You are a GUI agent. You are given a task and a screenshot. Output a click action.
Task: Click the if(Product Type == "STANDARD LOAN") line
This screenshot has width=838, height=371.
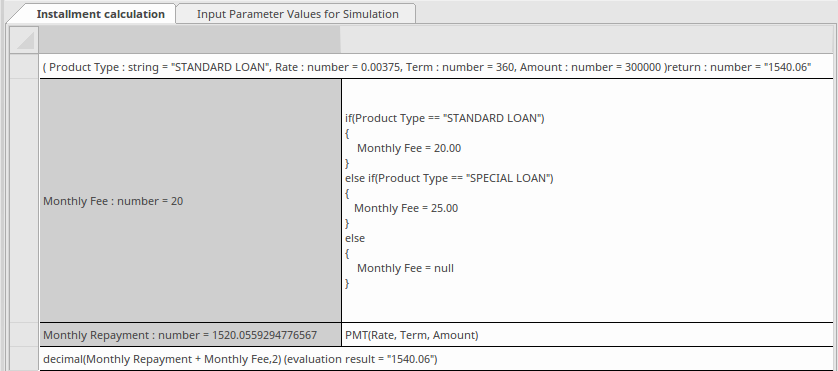pyautogui.click(x=445, y=118)
